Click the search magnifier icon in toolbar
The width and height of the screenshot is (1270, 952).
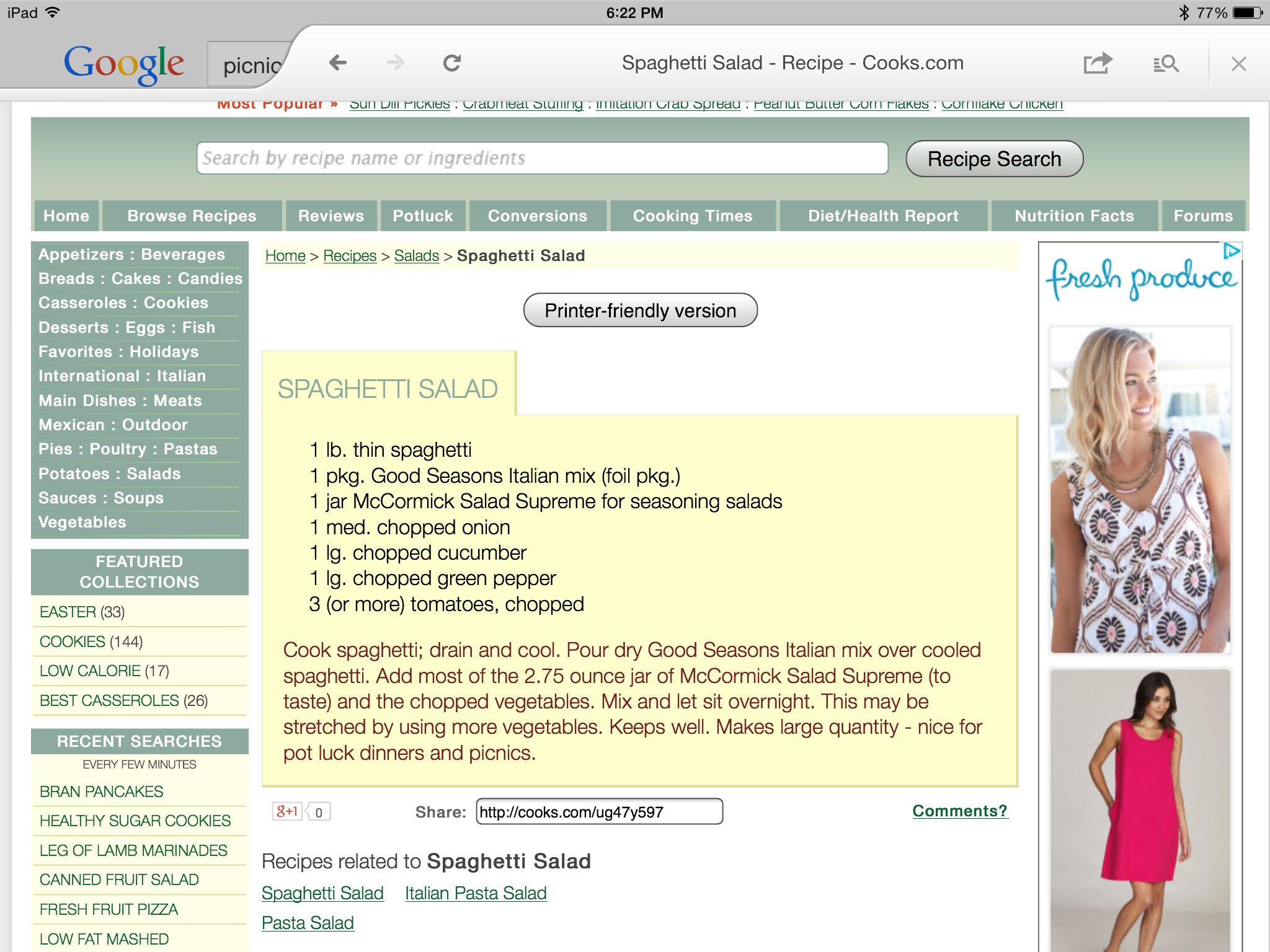tap(1167, 64)
